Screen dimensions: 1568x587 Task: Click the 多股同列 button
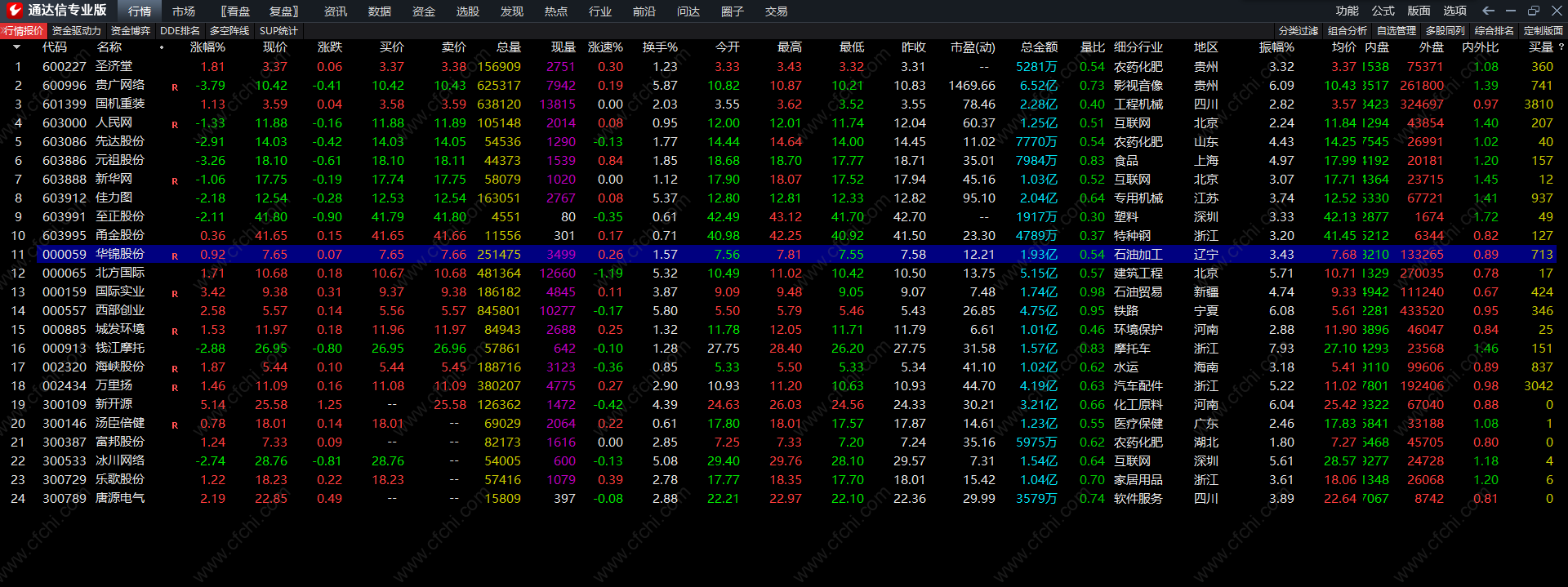1445,30
